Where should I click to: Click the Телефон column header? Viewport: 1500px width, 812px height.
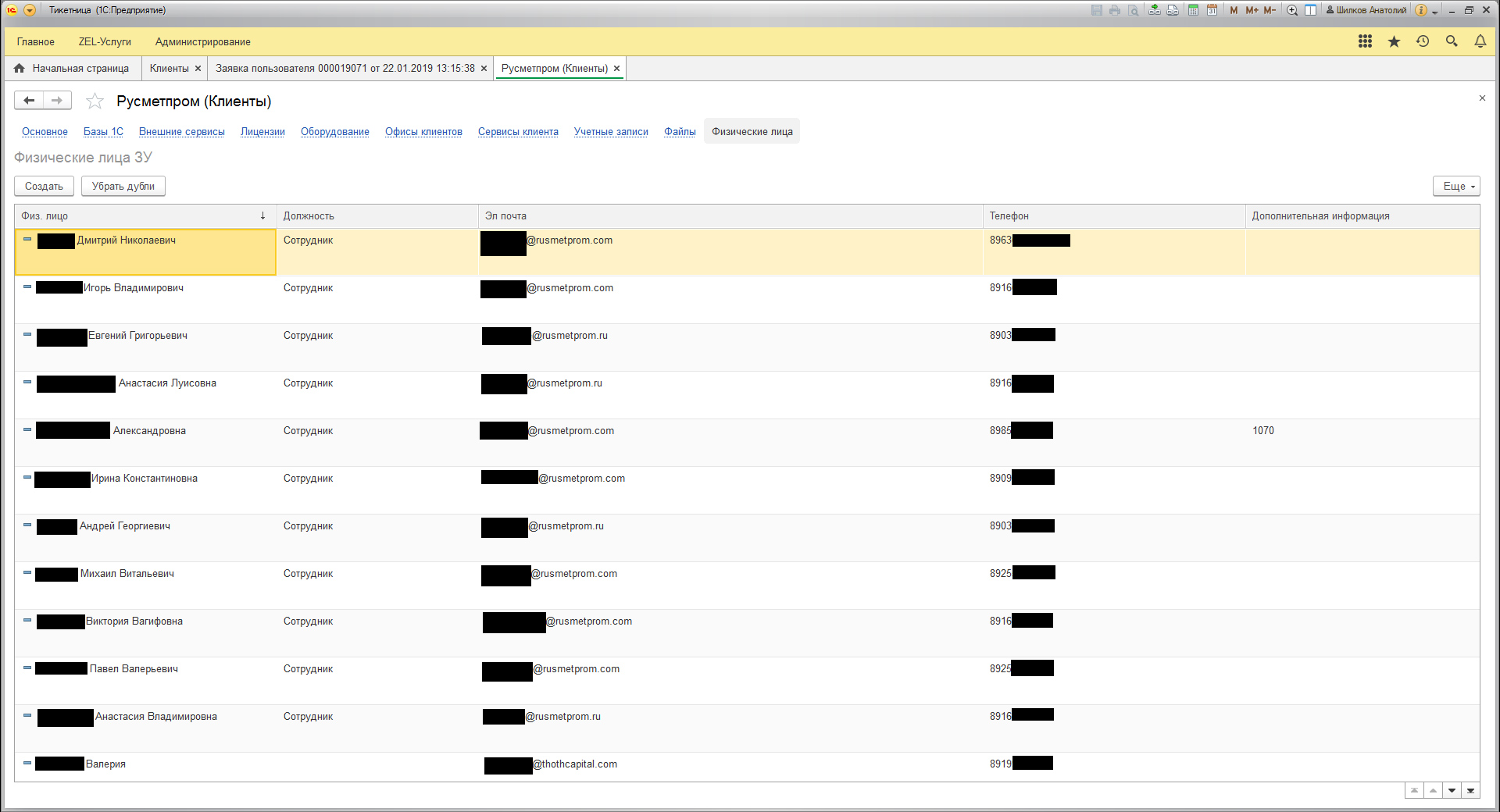click(x=1114, y=216)
